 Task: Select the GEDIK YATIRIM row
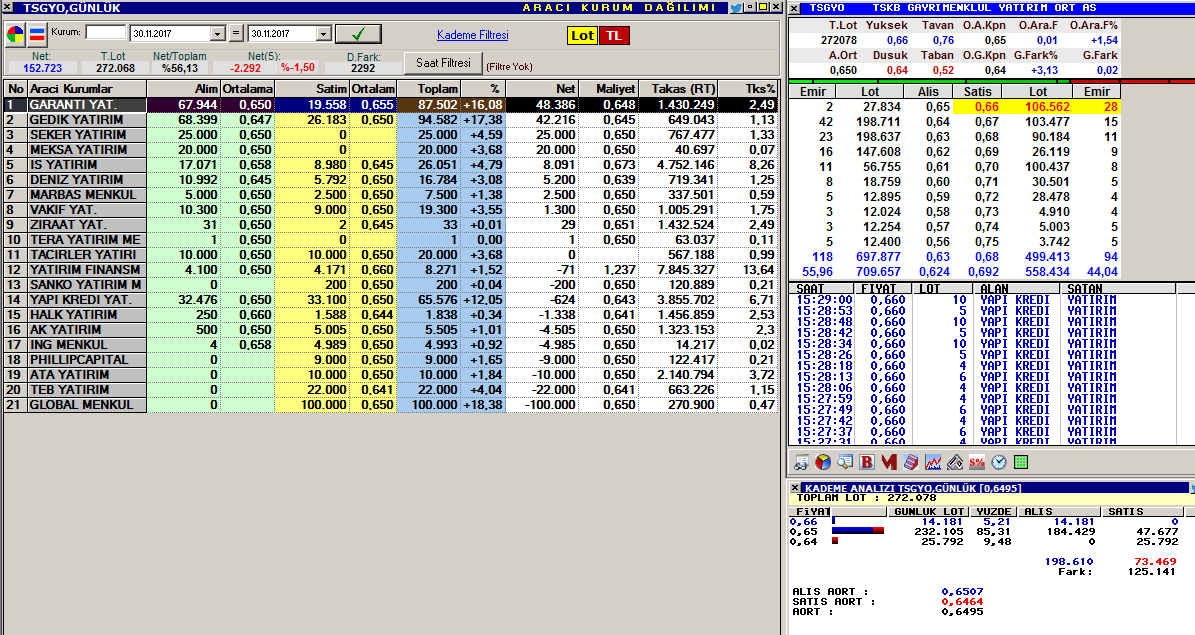(390, 120)
